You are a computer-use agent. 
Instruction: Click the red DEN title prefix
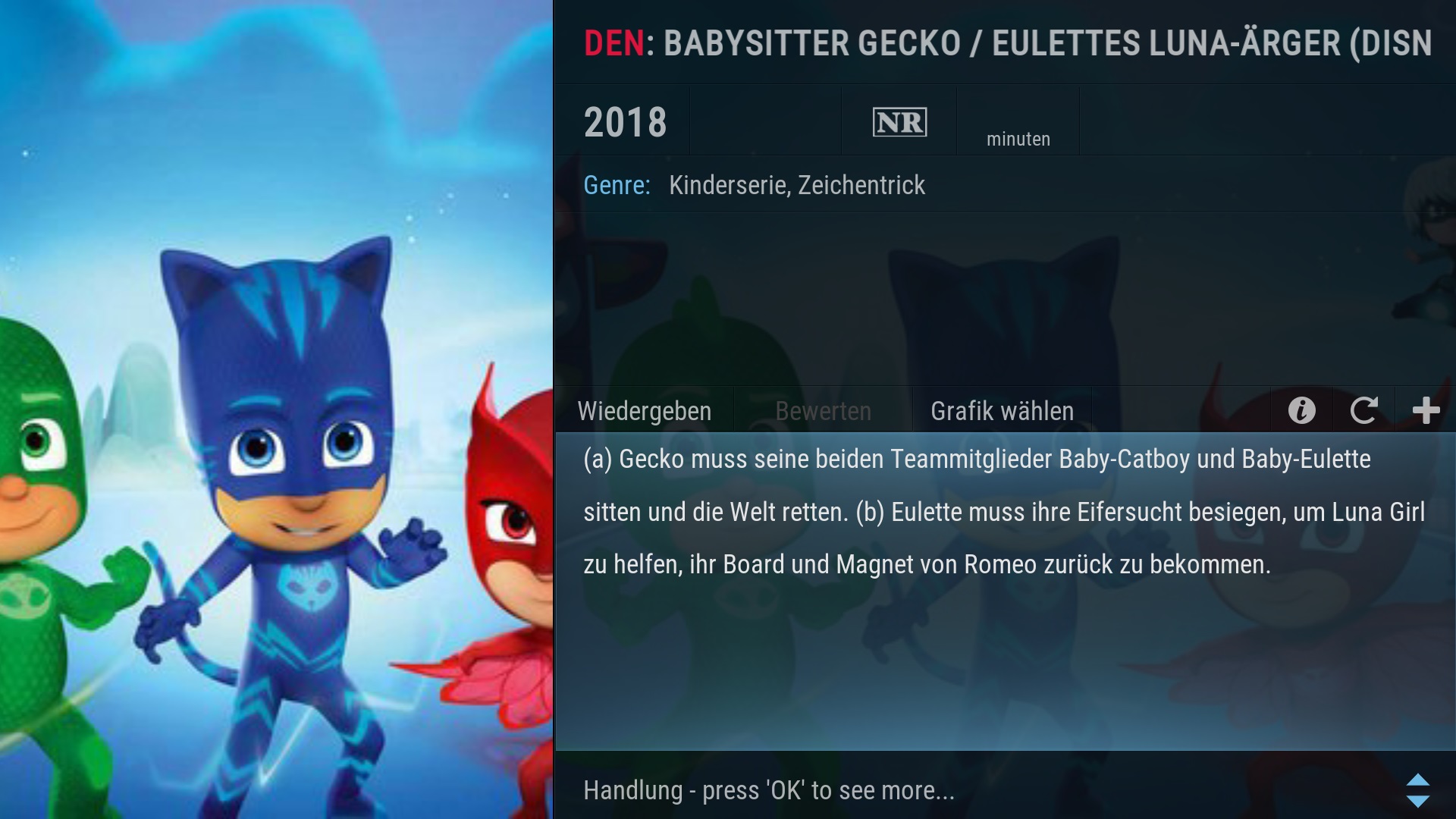tap(613, 43)
